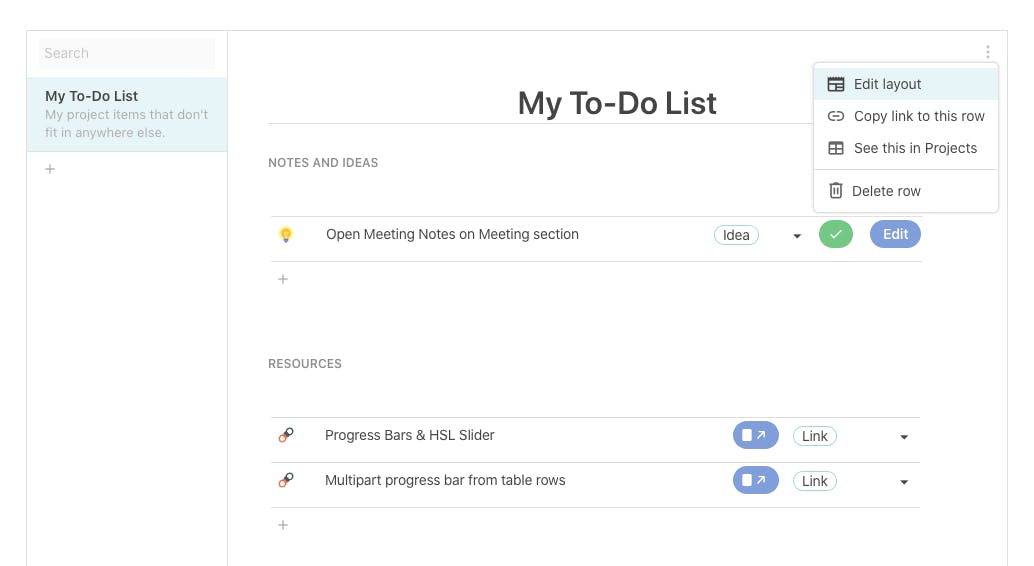Open link button for Progress Bars & HSL Slider
The image size is (1034, 566).
755,435
